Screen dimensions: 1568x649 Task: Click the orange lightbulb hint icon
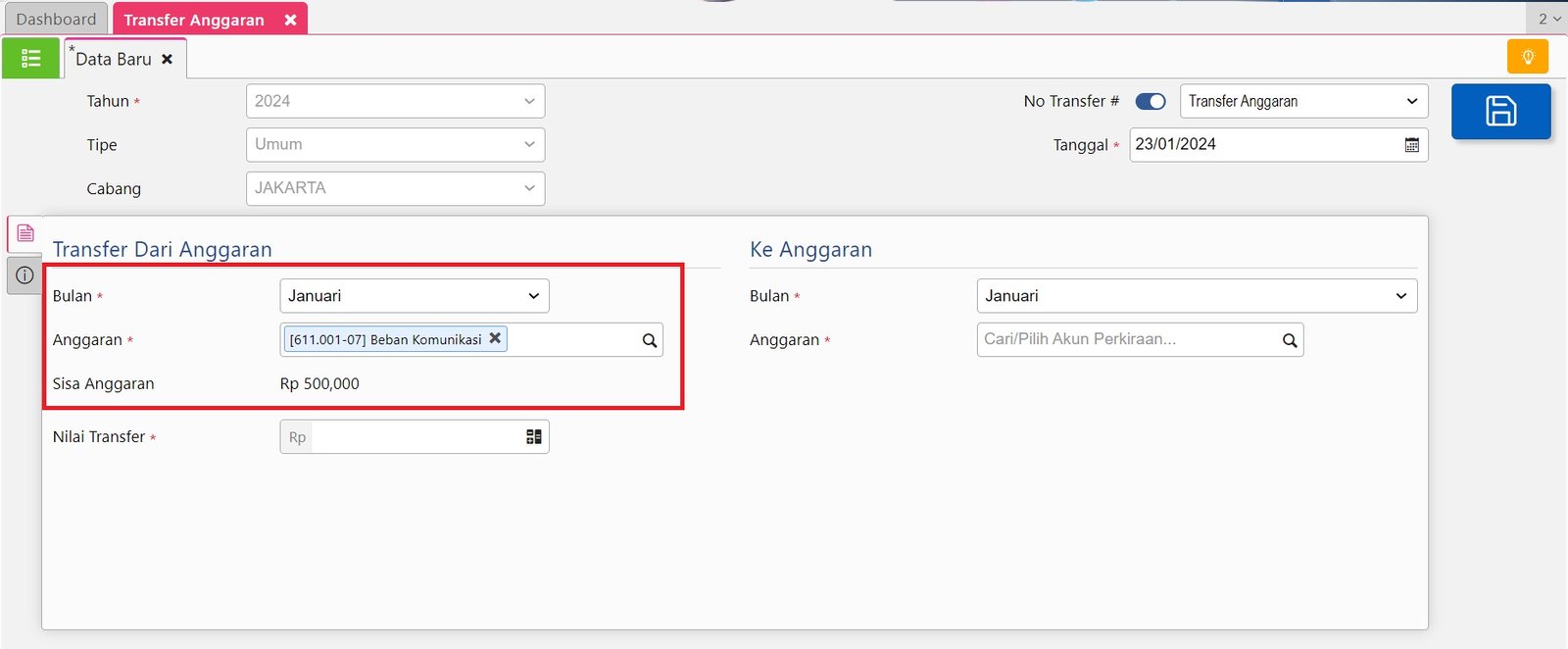pyautogui.click(x=1527, y=57)
